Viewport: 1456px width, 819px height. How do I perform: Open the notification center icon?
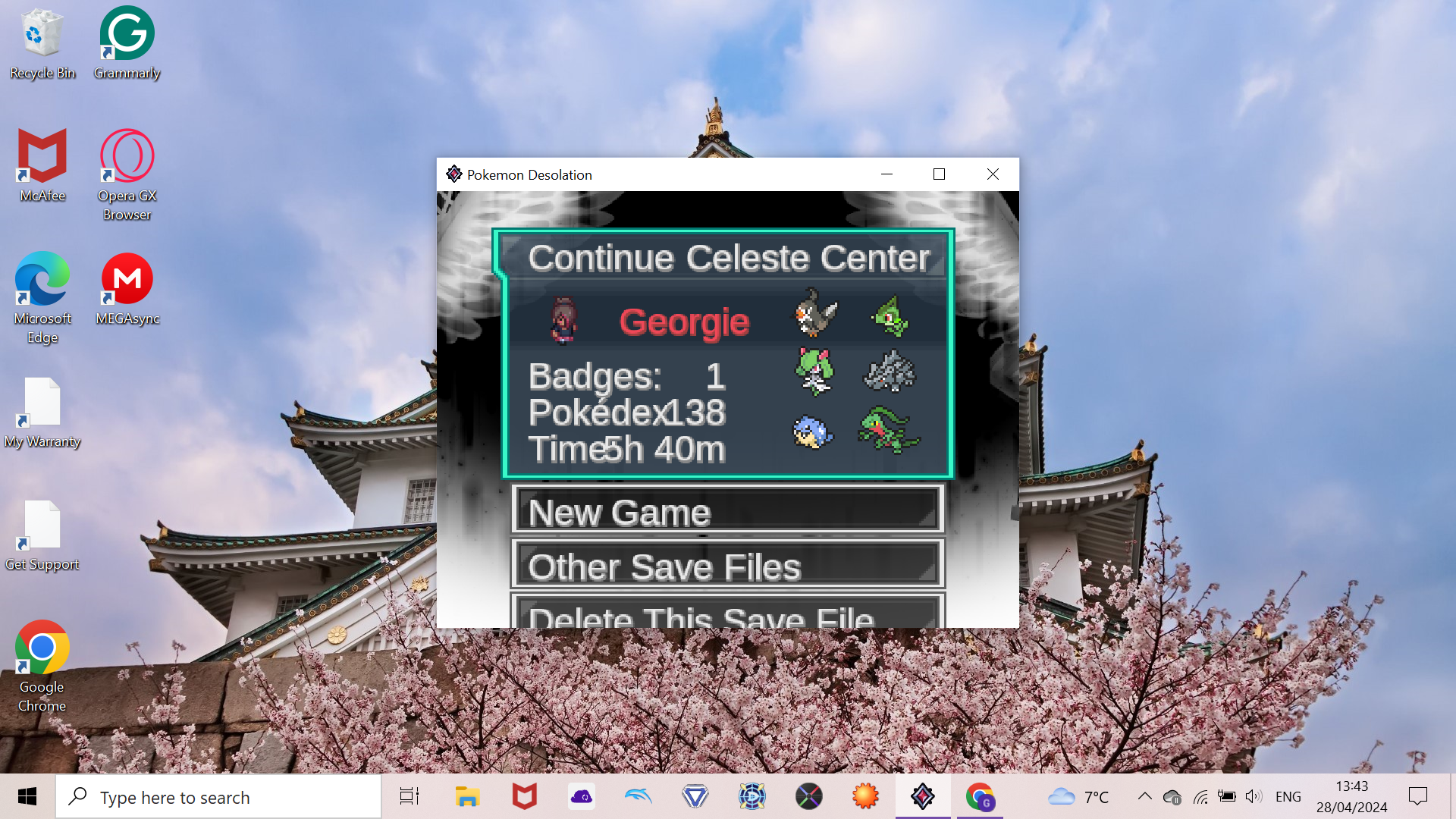click(x=1418, y=796)
